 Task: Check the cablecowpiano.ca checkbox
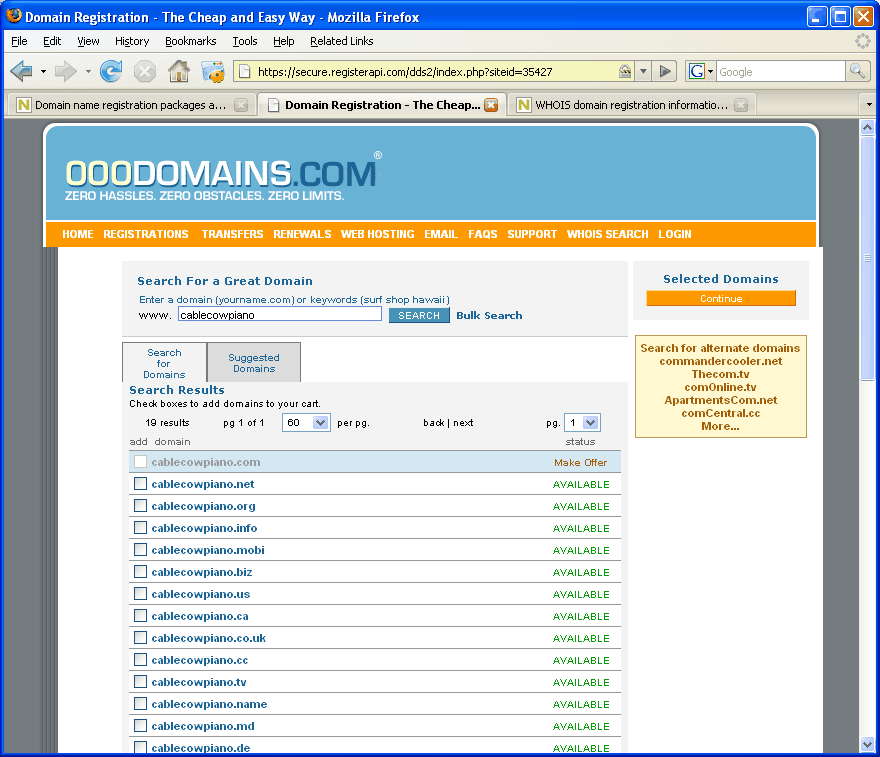coord(140,616)
